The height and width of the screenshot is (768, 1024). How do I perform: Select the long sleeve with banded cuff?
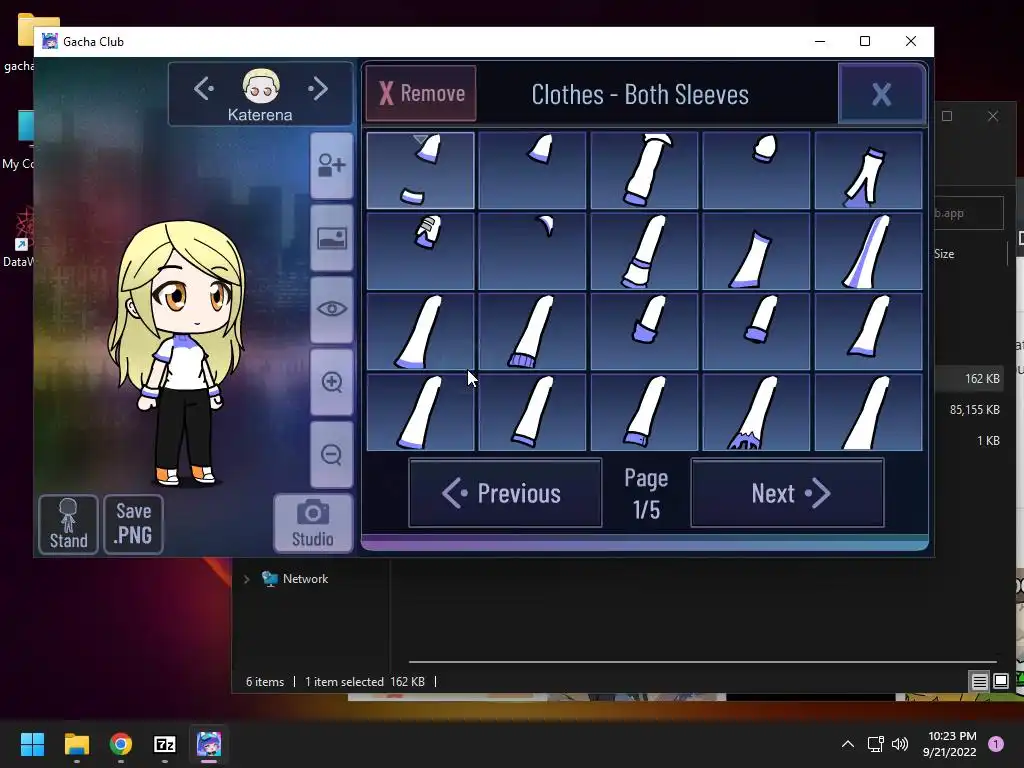[x=644, y=251]
